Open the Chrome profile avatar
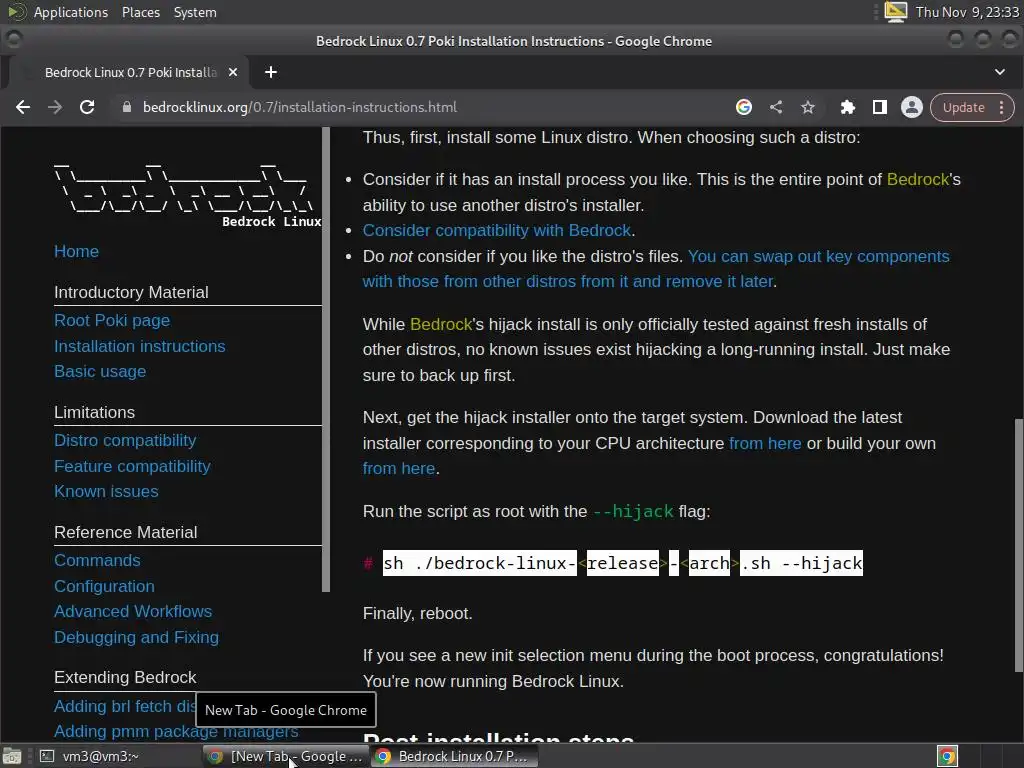Screen dimensions: 1024x768 click(912, 107)
